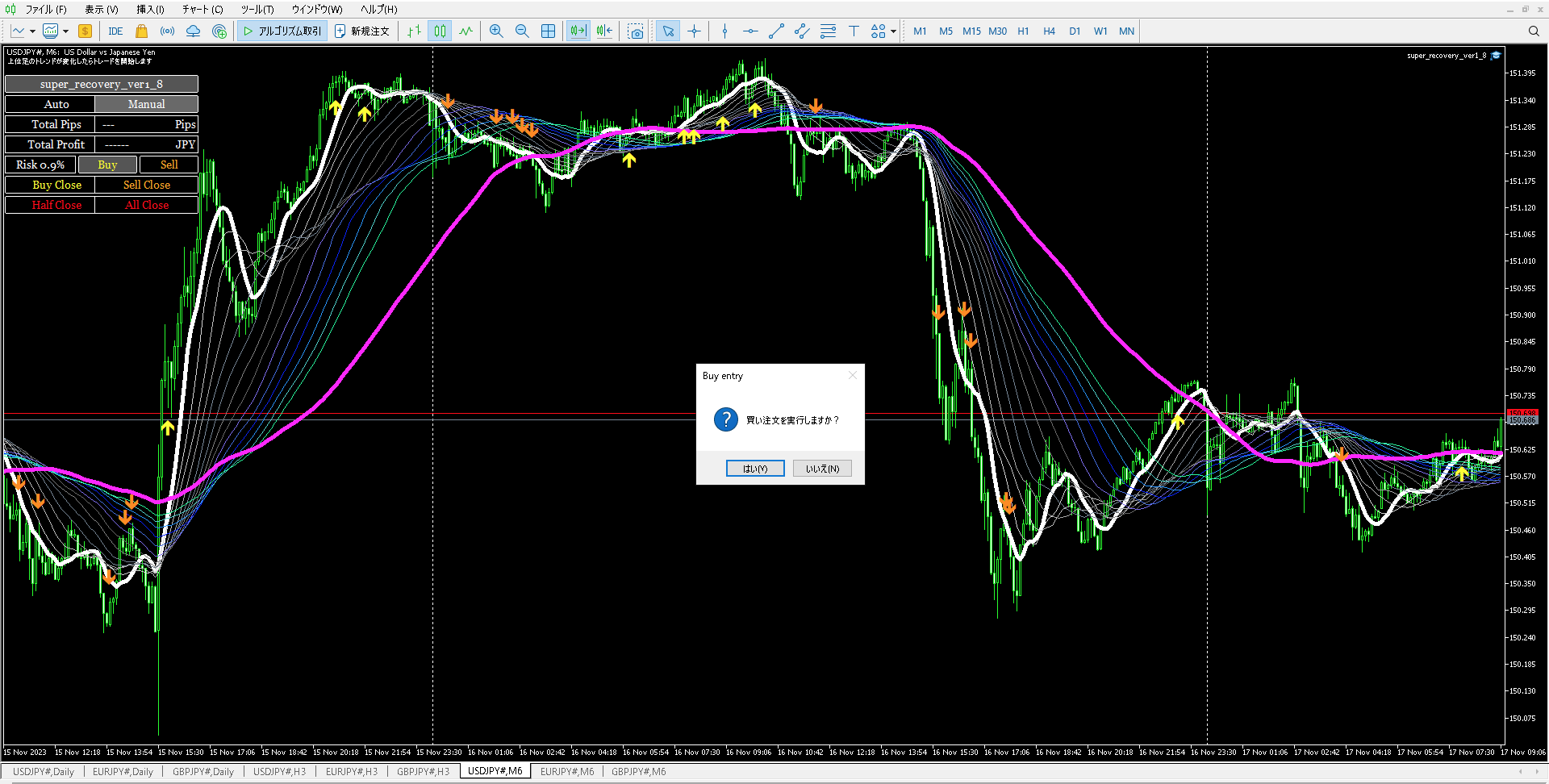Screen dimensions: 1549x784
Task: Tile chart windows with grid icon
Action: coord(548,31)
